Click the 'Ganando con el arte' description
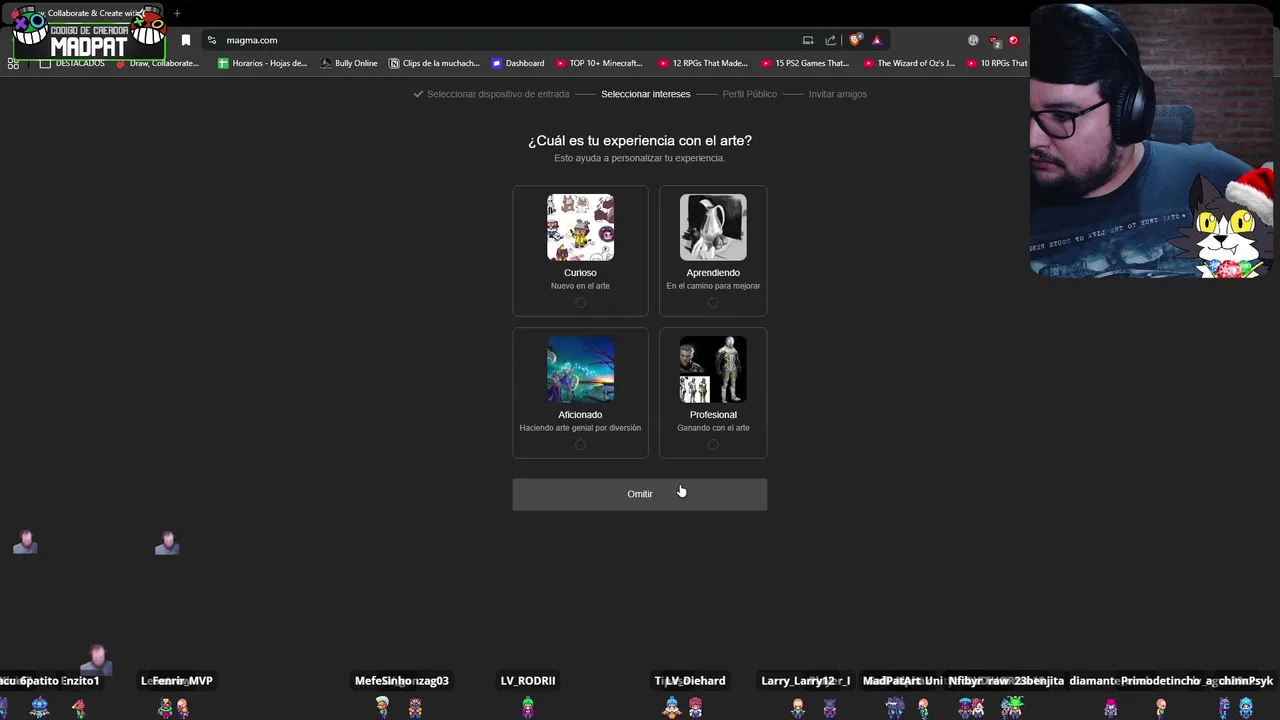This screenshot has height=720, width=1280. (x=713, y=428)
